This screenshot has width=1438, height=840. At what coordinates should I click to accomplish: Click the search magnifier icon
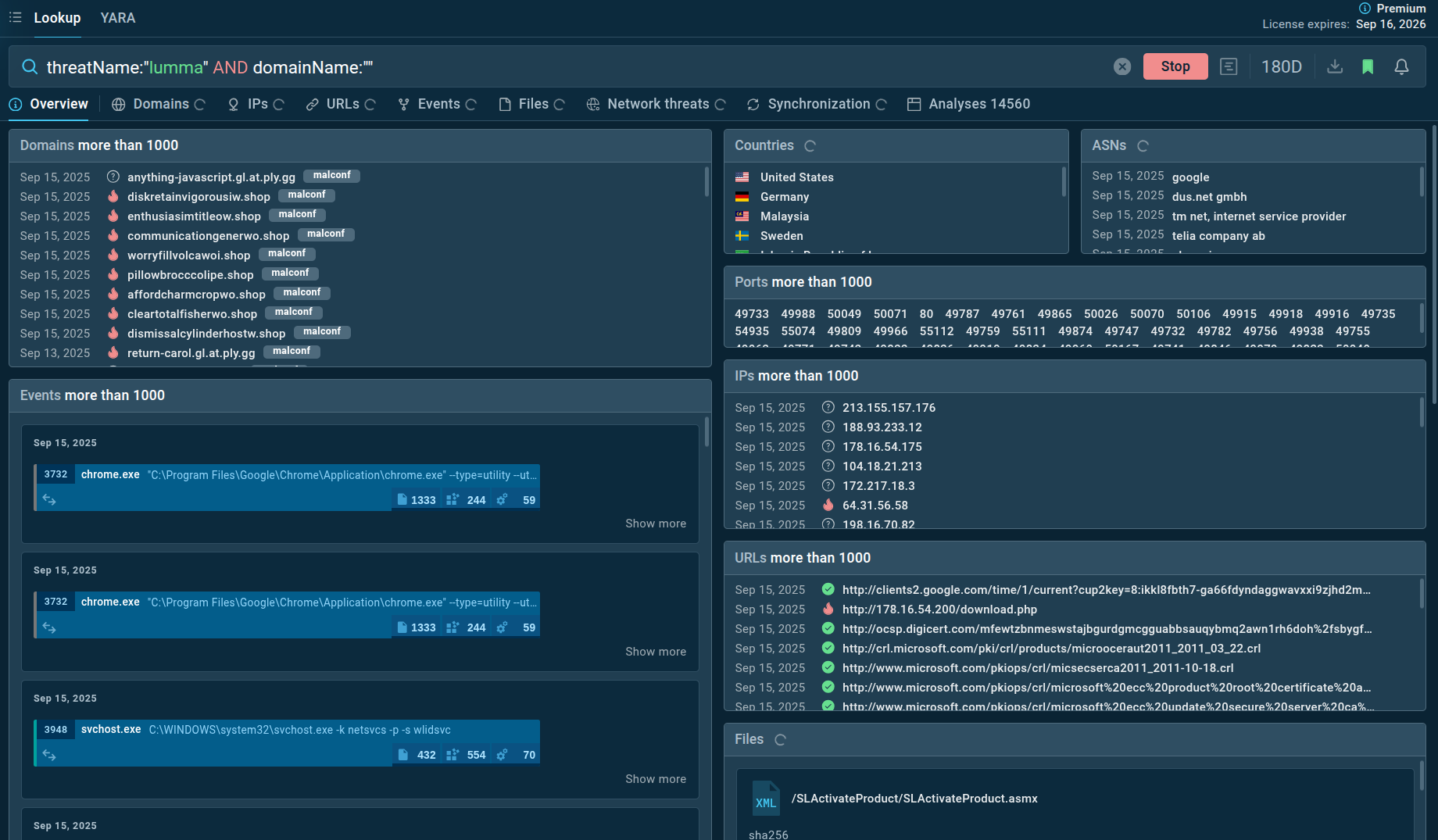[30, 67]
